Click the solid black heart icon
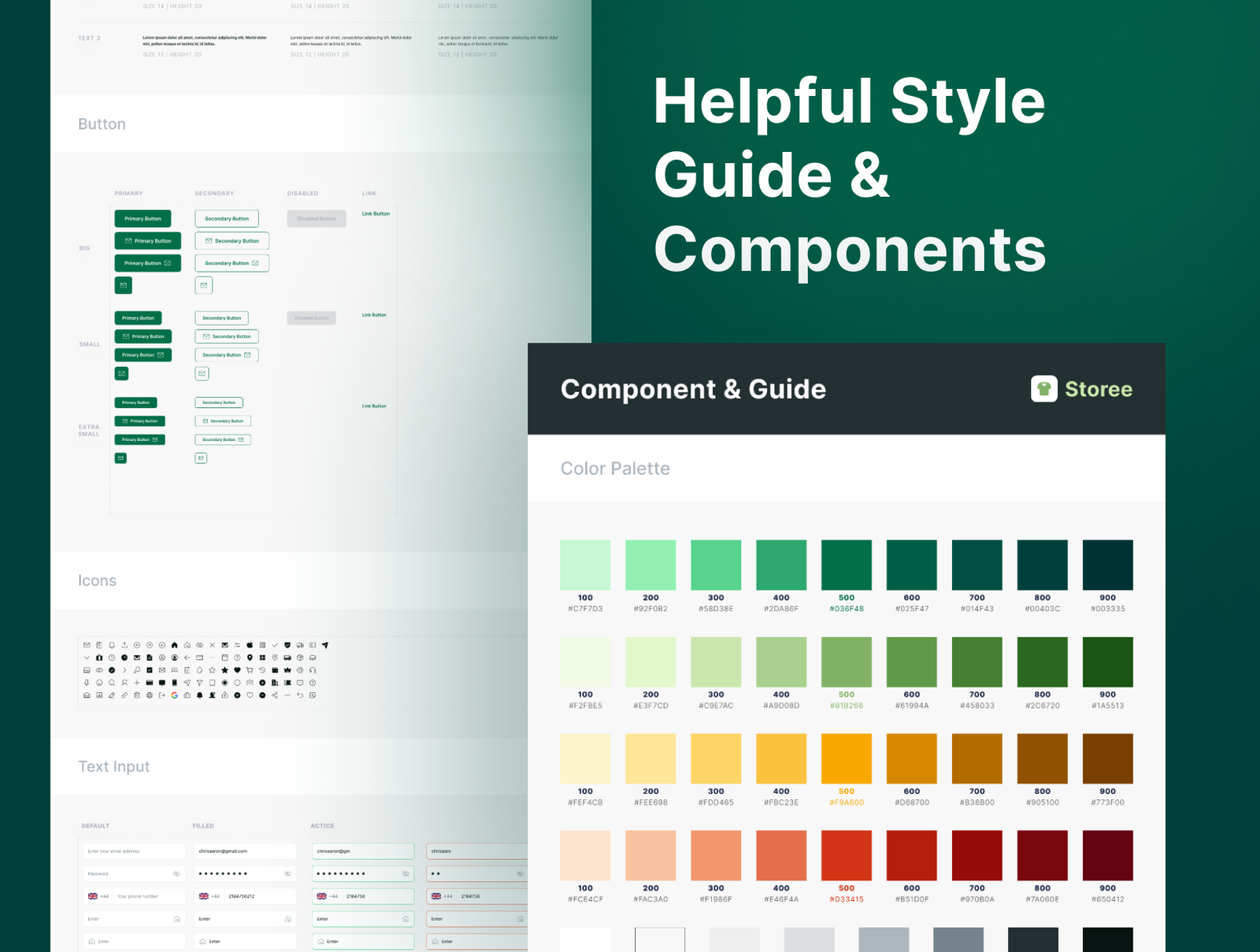1260x952 pixels. click(237, 670)
